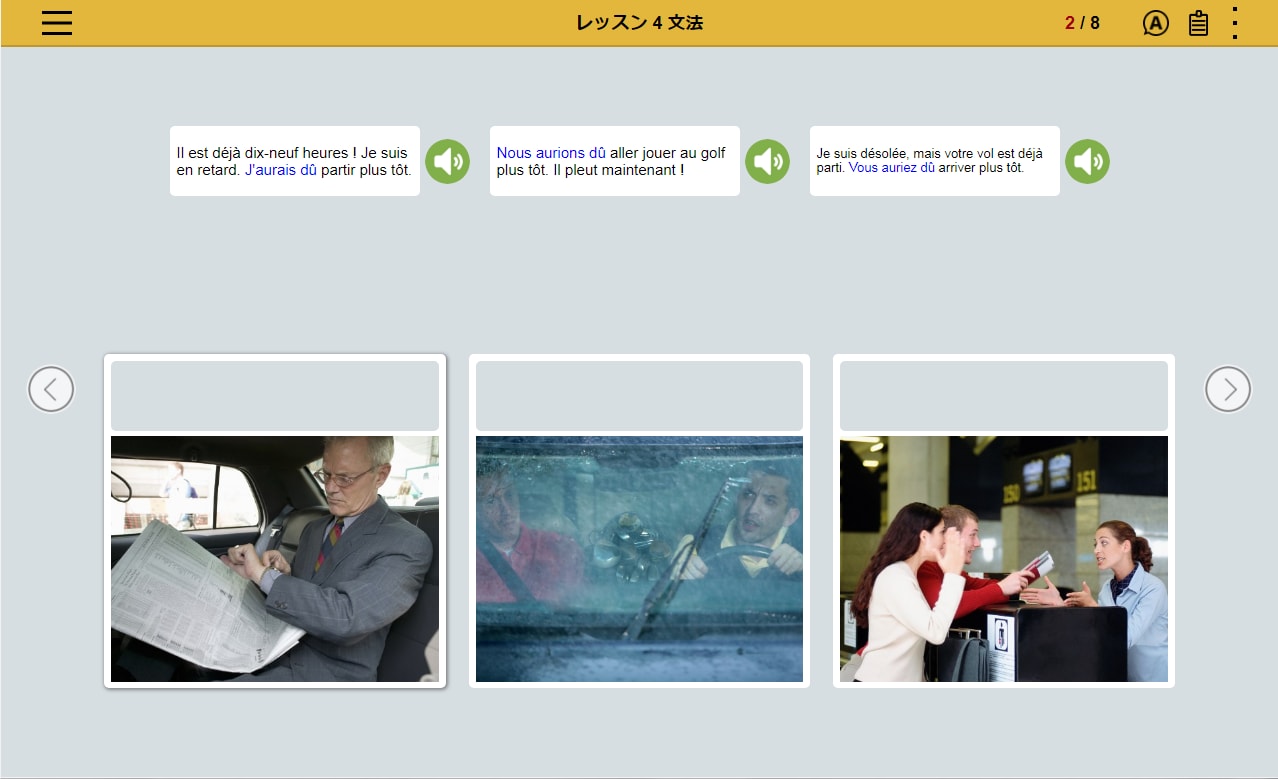Click empty answer slot above rainy car photo
Screen dimensions: 1278x779
coord(639,396)
